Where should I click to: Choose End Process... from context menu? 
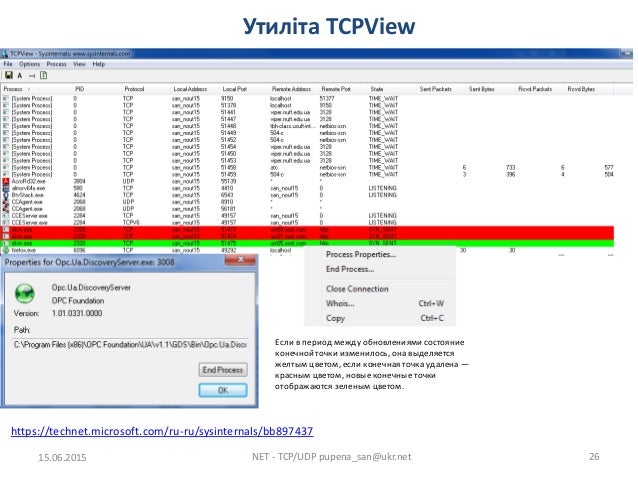(350, 269)
